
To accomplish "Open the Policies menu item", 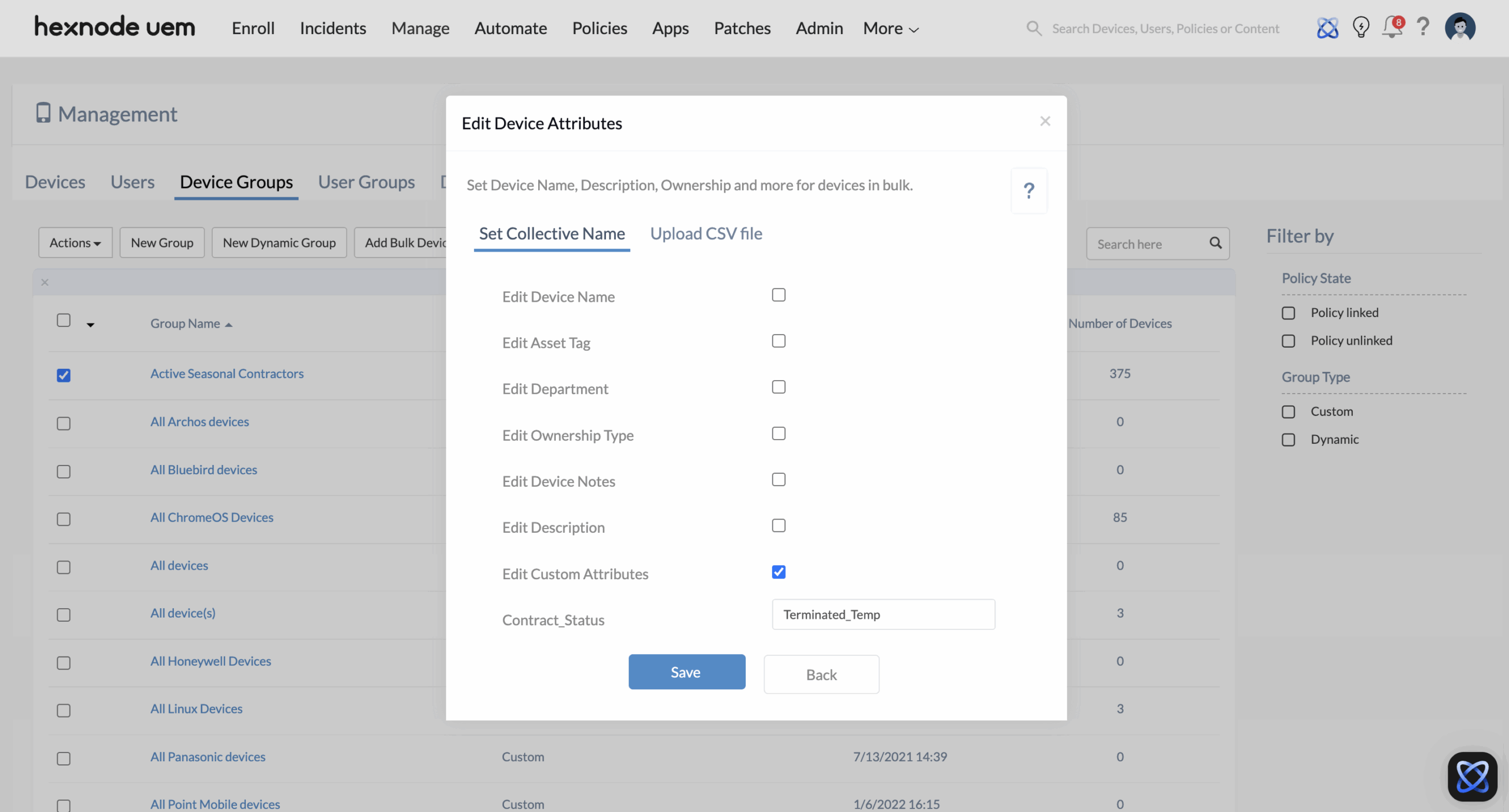I will [x=599, y=28].
